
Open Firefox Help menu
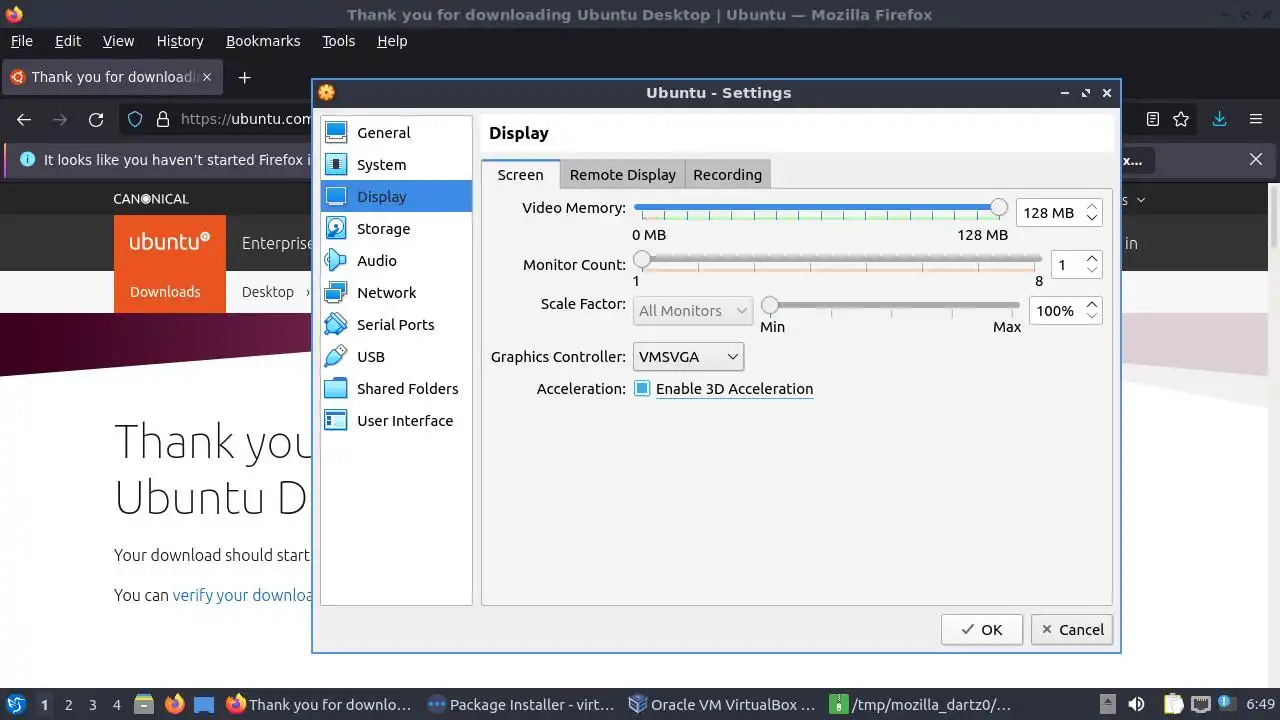click(392, 41)
